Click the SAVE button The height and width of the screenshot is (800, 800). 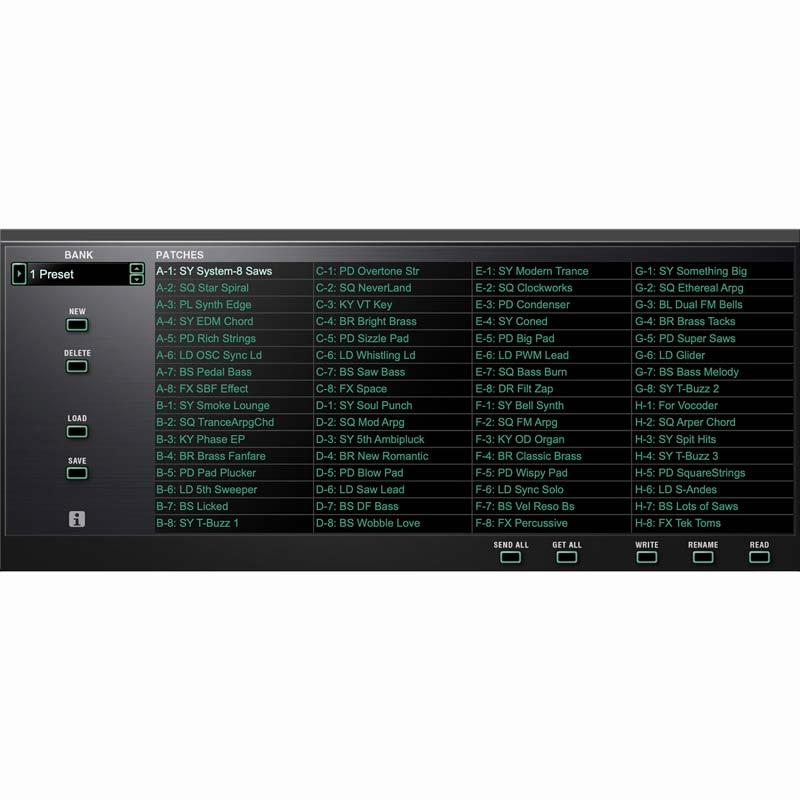point(77,473)
